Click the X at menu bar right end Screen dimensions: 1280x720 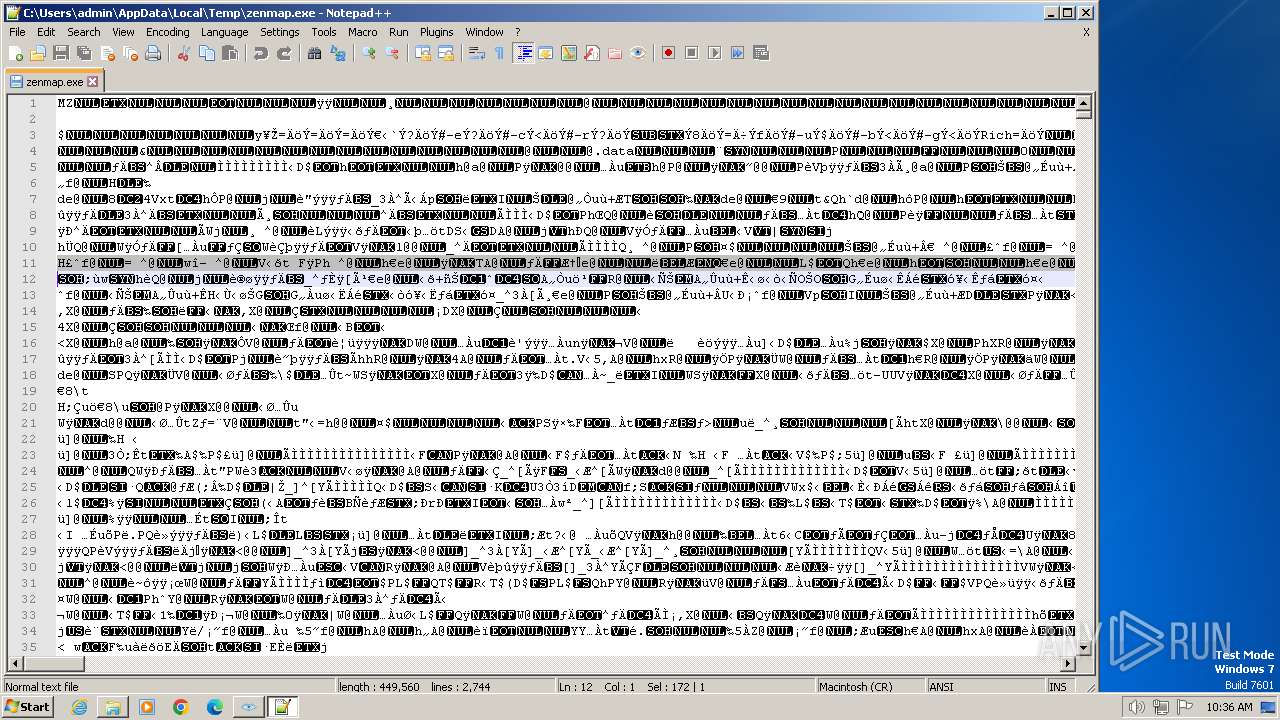point(1086,32)
